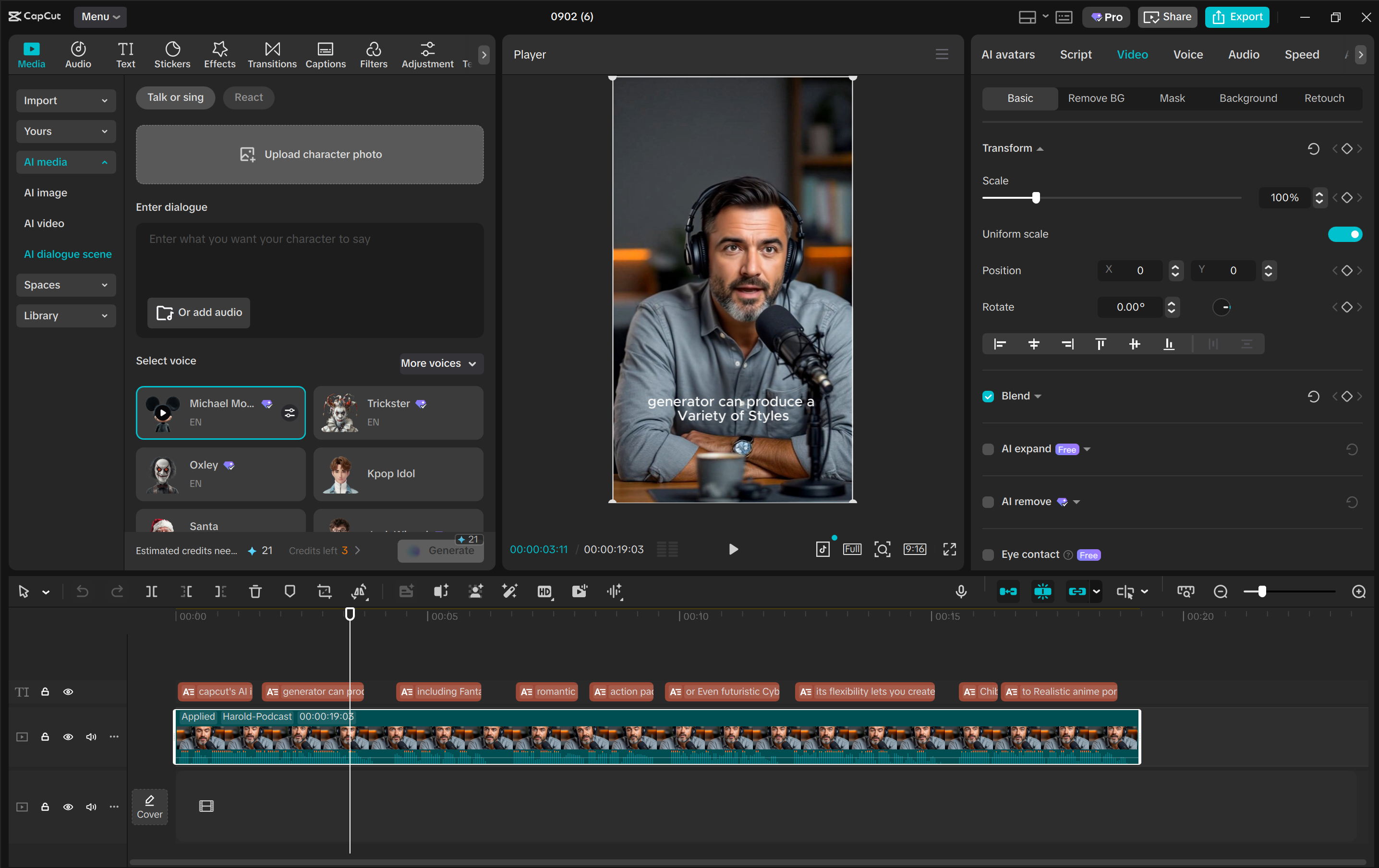Expand the Blend options
This screenshot has height=868, width=1379.
click(x=1038, y=396)
